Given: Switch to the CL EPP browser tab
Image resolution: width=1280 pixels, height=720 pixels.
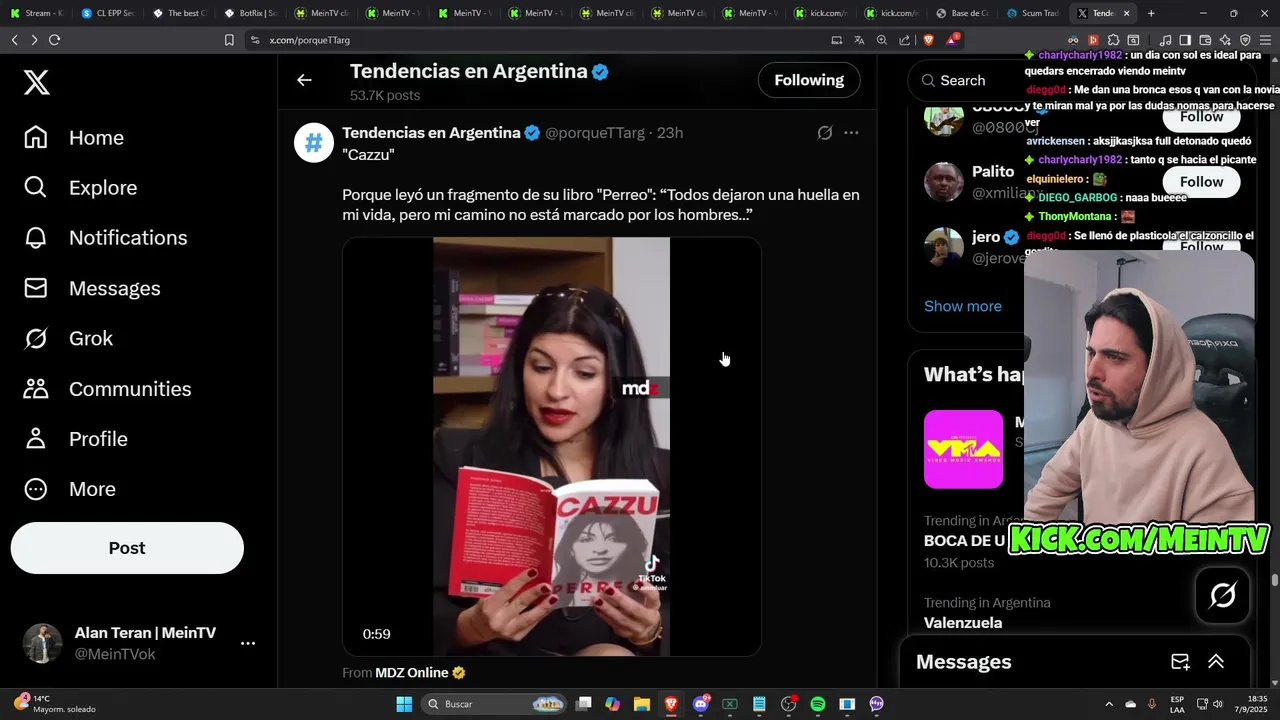Looking at the screenshot, I should point(107,13).
